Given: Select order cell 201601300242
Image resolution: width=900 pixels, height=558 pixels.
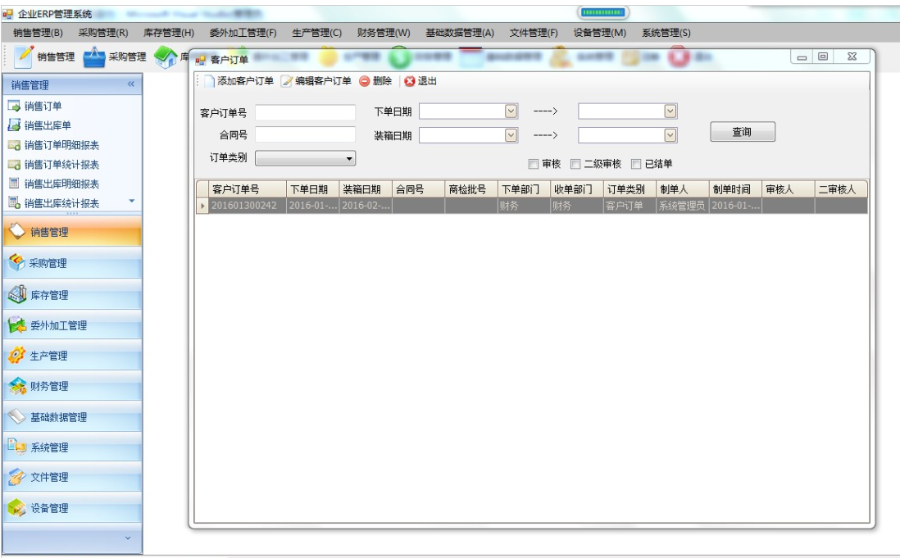Looking at the screenshot, I should (247, 206).
